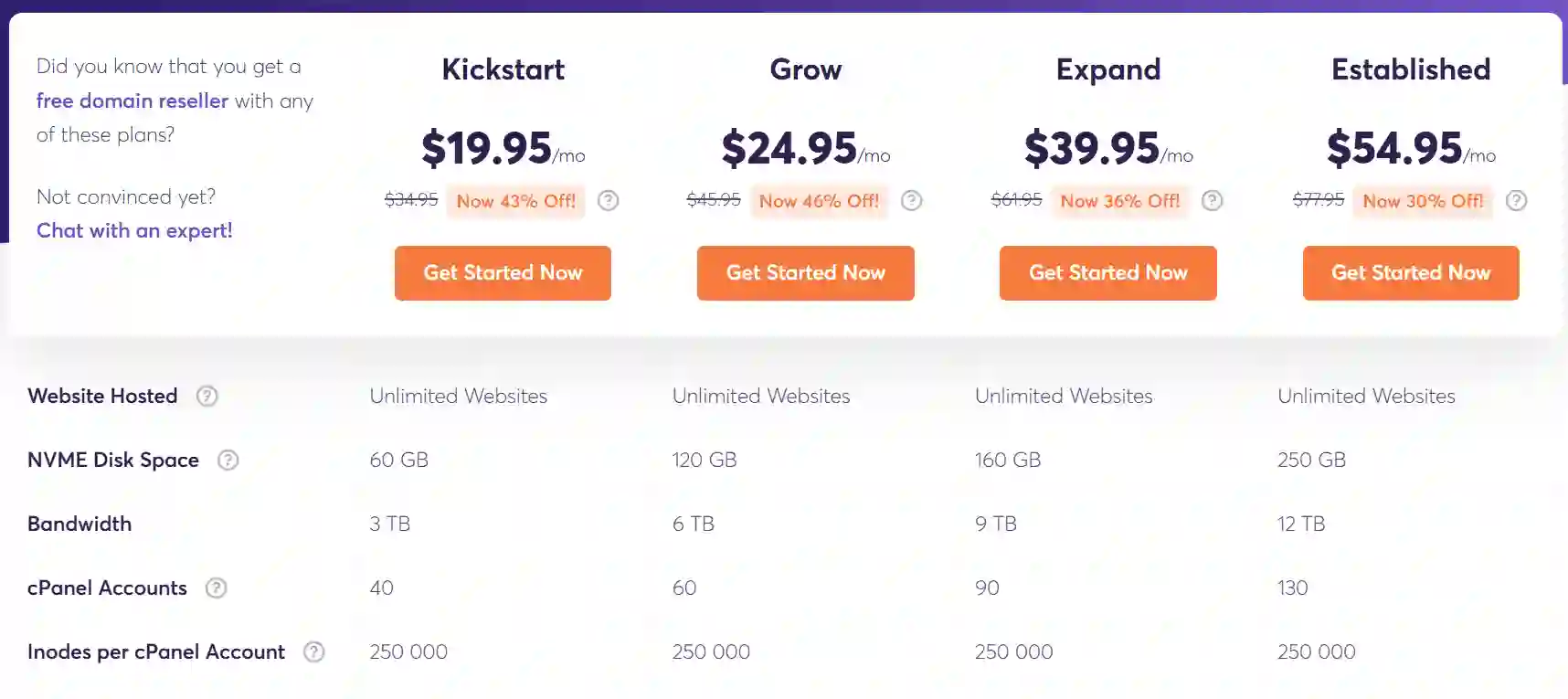This screenshot has width=1568, height=699.
Task: Select the Now 43% Off! badge
Action: click(515, 201)
